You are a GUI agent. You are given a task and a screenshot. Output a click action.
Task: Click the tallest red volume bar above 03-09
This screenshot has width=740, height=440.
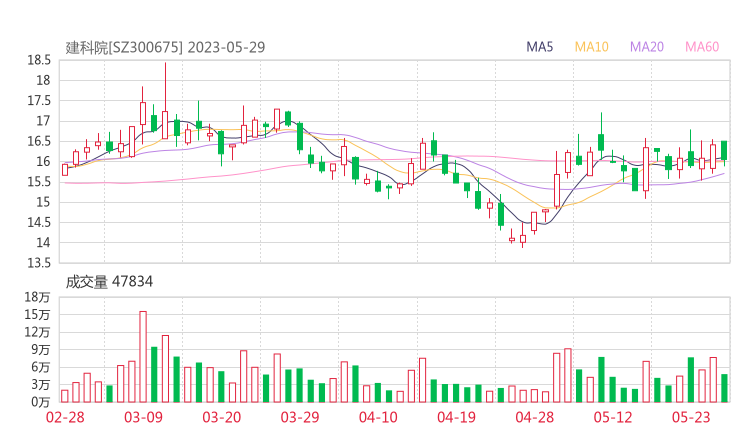point(143,356)
